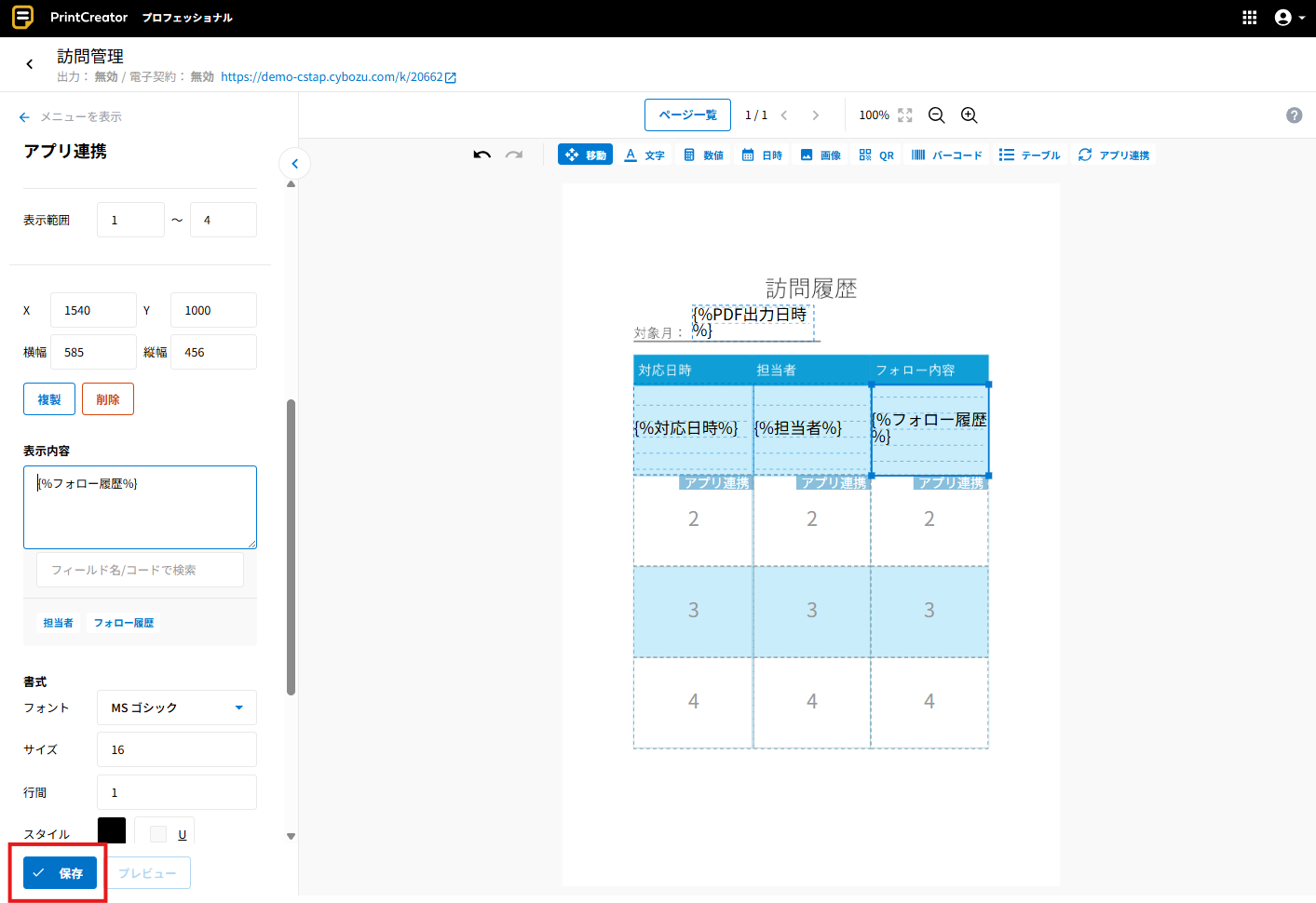
Task: Click the black text color swatch
Action: coord(112,831)
